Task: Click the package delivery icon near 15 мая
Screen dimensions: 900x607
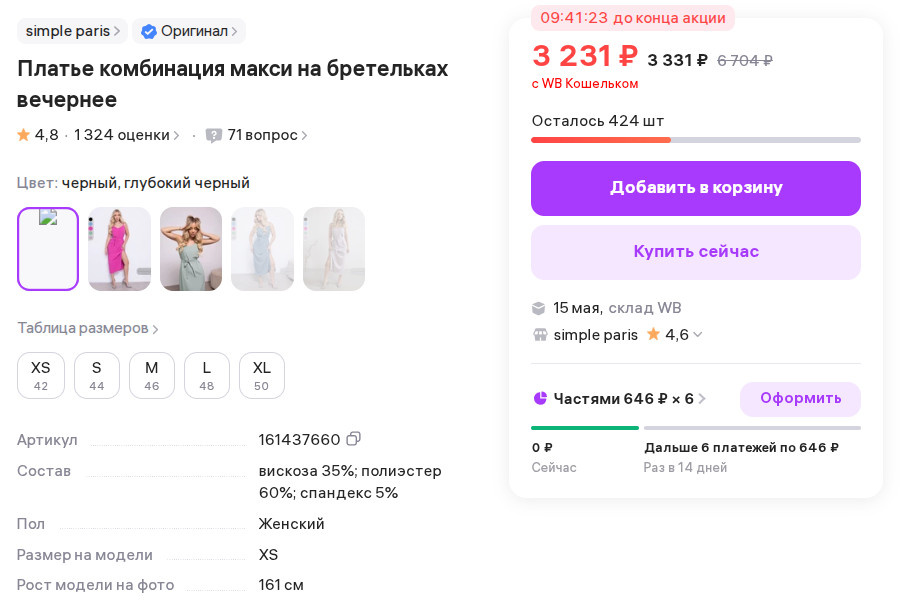Action: [540, 308]
